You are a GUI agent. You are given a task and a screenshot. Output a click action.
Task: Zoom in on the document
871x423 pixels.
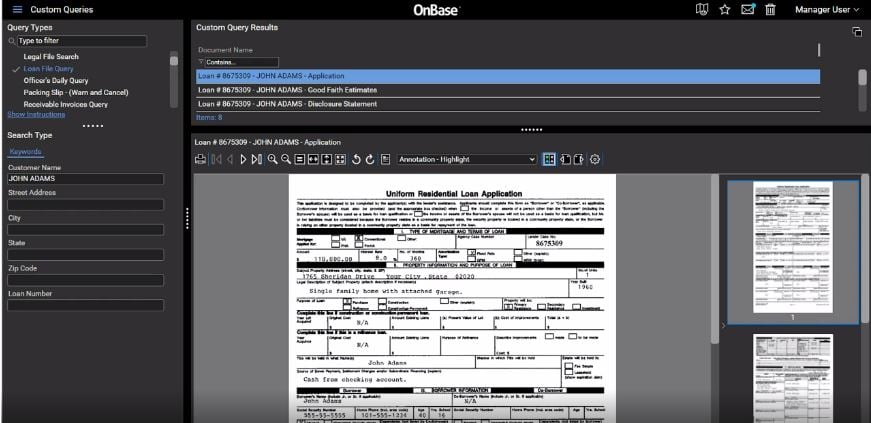272,160
